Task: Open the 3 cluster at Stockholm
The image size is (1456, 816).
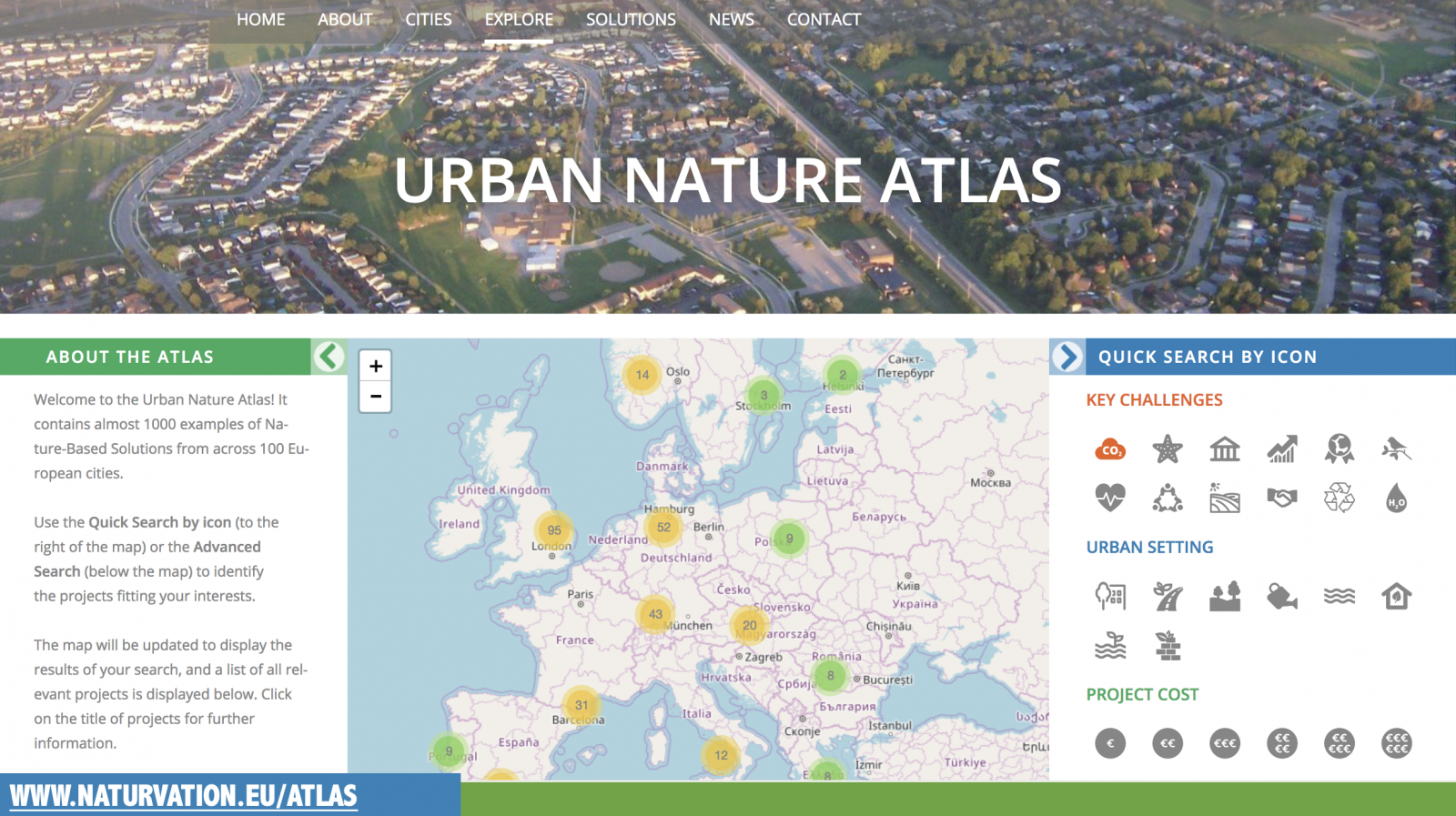Action: [764, 395]
